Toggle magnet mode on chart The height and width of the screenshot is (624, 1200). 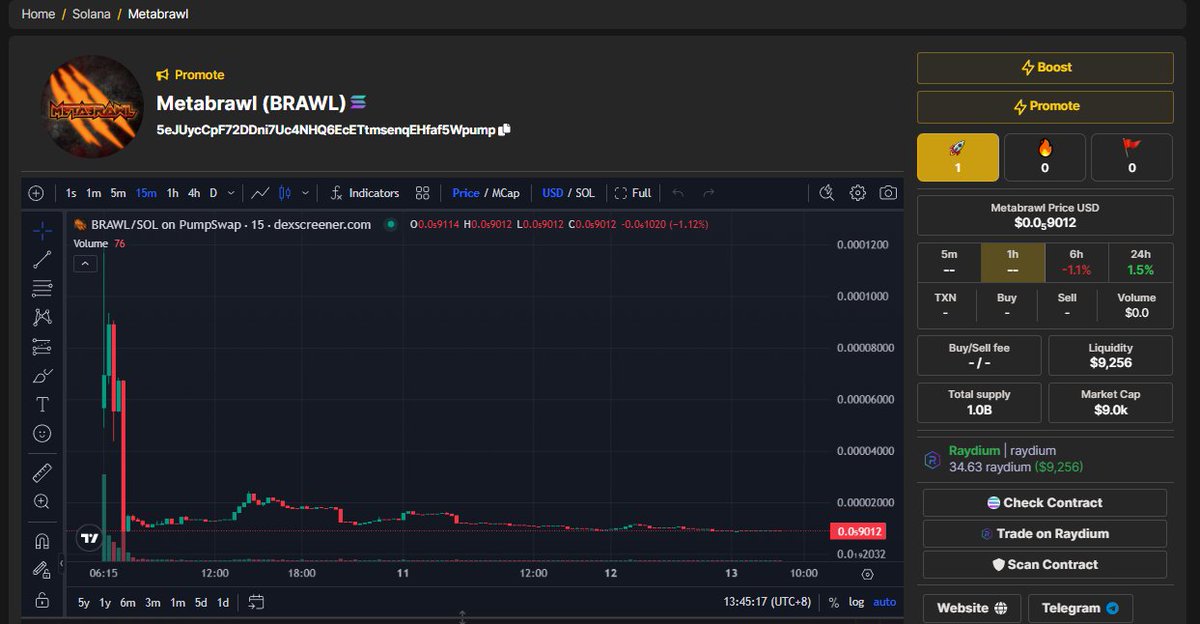click(x=42, y=541)
